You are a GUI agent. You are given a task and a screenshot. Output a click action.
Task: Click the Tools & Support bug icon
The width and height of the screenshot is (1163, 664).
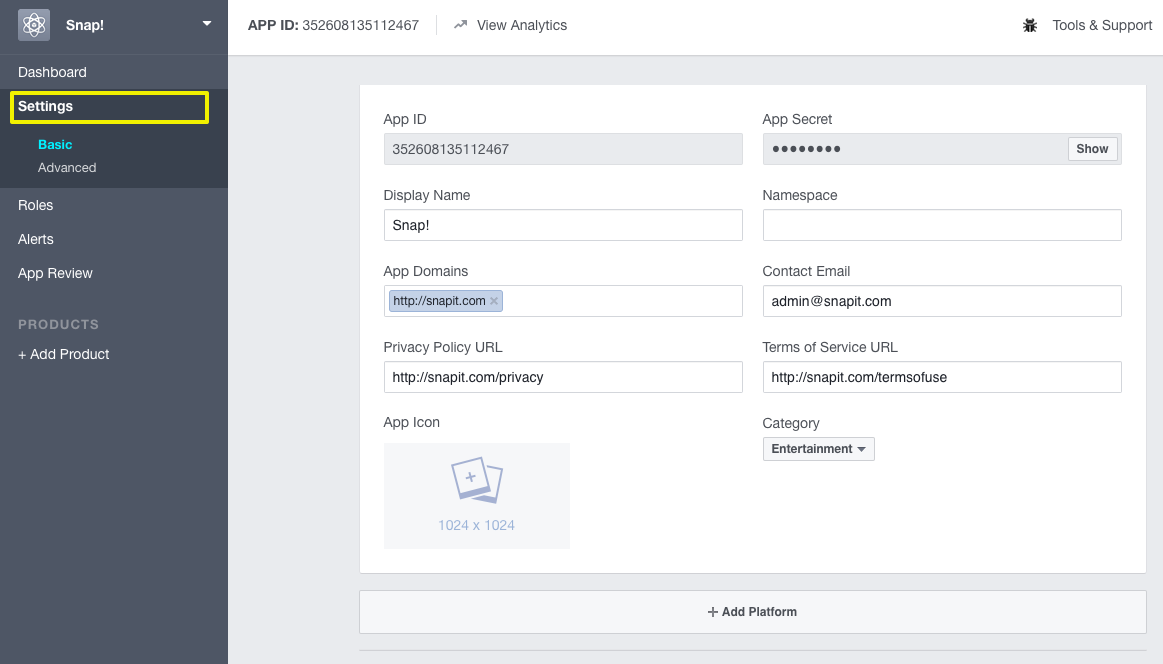1029,25
